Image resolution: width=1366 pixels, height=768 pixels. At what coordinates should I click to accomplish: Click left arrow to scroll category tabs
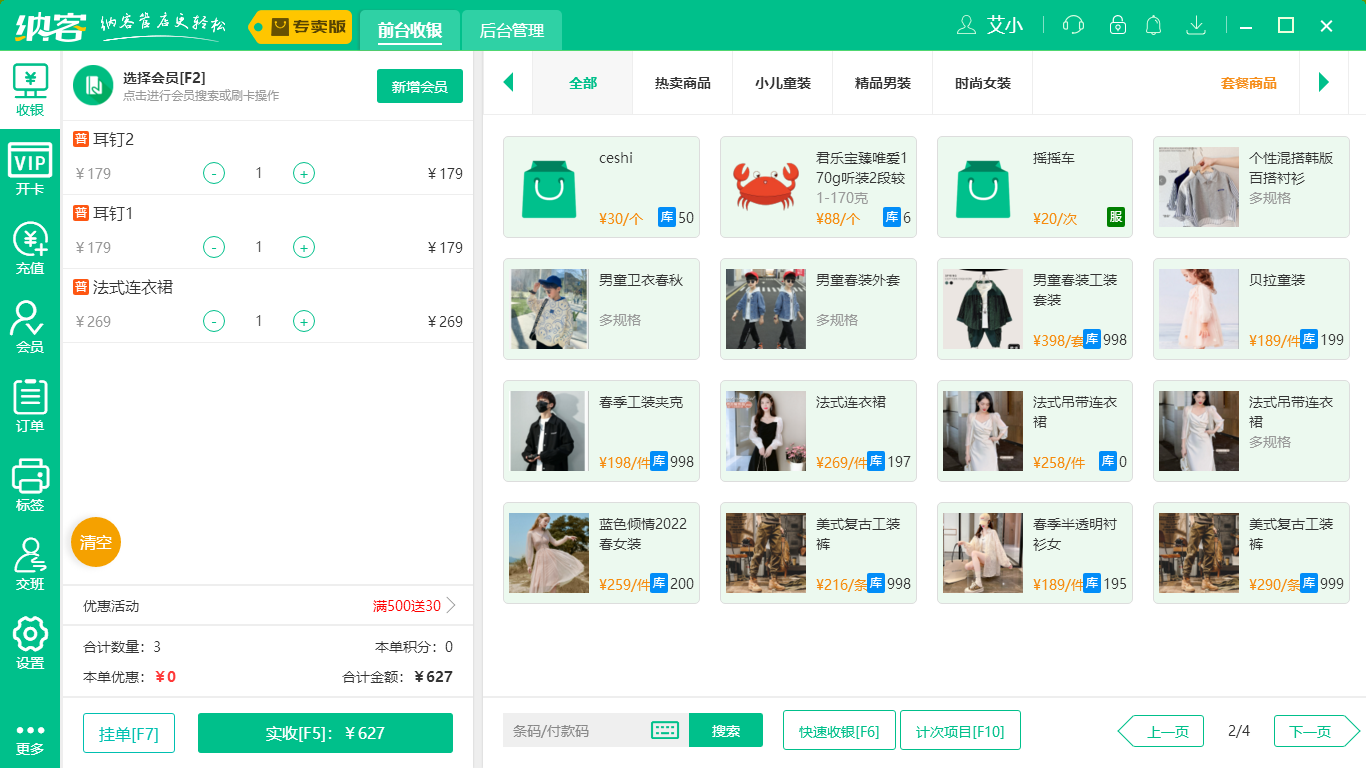(508, 84)
